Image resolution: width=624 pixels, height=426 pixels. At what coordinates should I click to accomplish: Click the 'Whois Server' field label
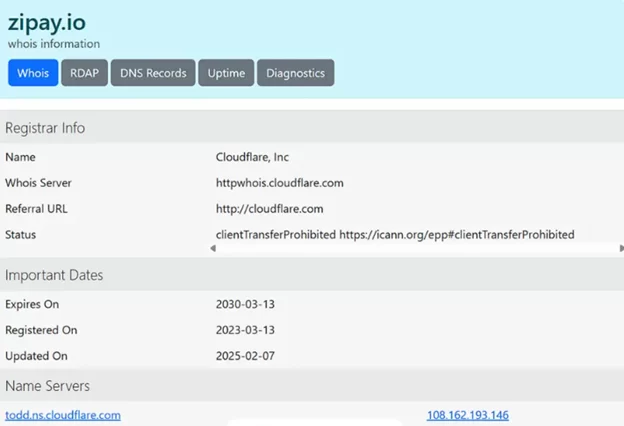pos(38,183)
